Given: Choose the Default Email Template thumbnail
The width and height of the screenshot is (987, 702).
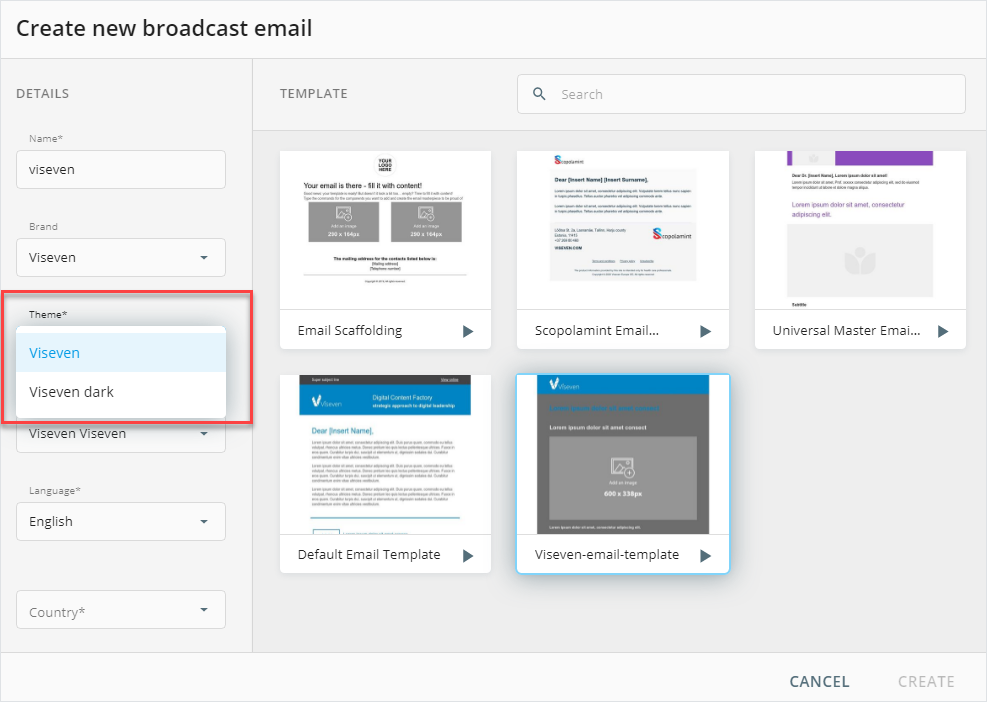Looking at the screenshot, I should [x=385, y=454].
